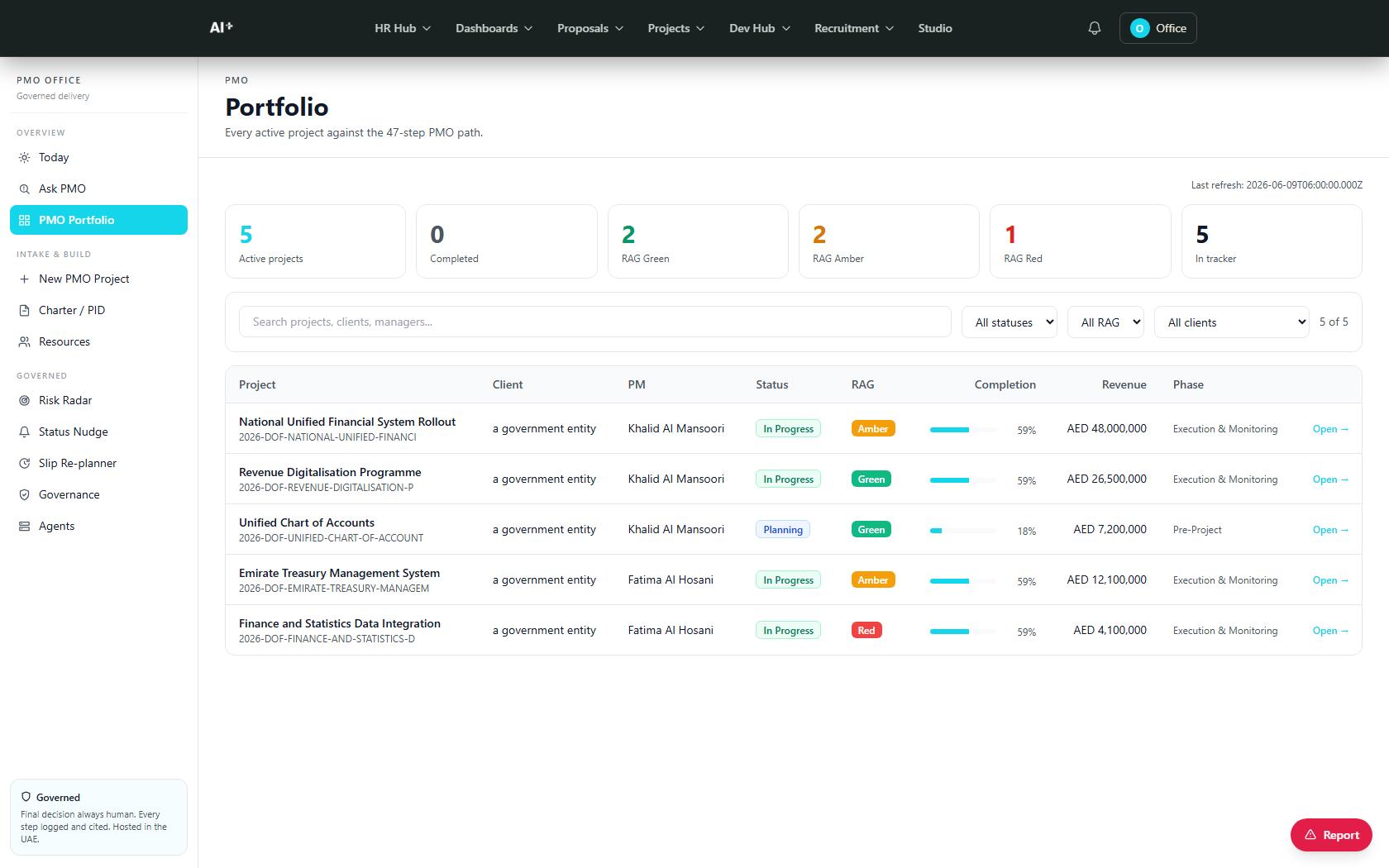Click the Pre-Project phase text

pos(1197,530)
